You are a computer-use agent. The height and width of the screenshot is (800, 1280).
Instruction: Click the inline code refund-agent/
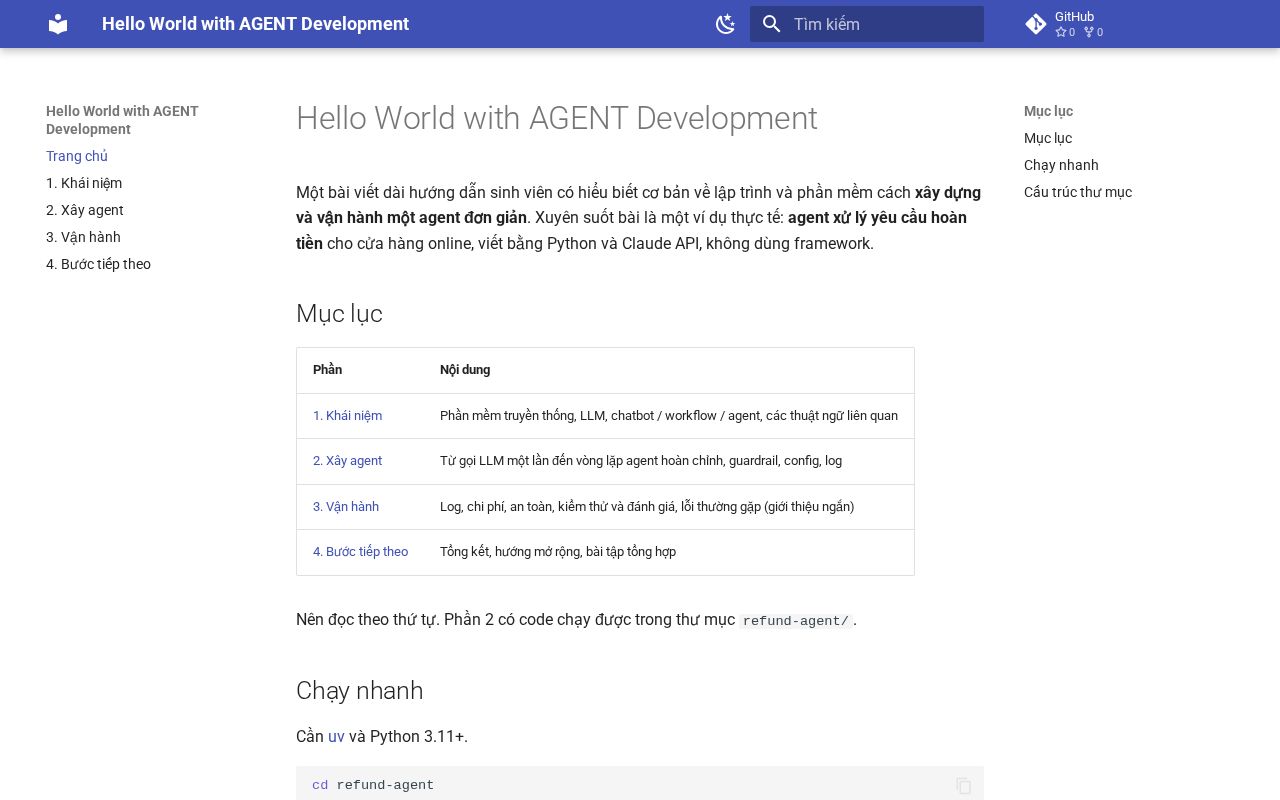click(796, 621)
